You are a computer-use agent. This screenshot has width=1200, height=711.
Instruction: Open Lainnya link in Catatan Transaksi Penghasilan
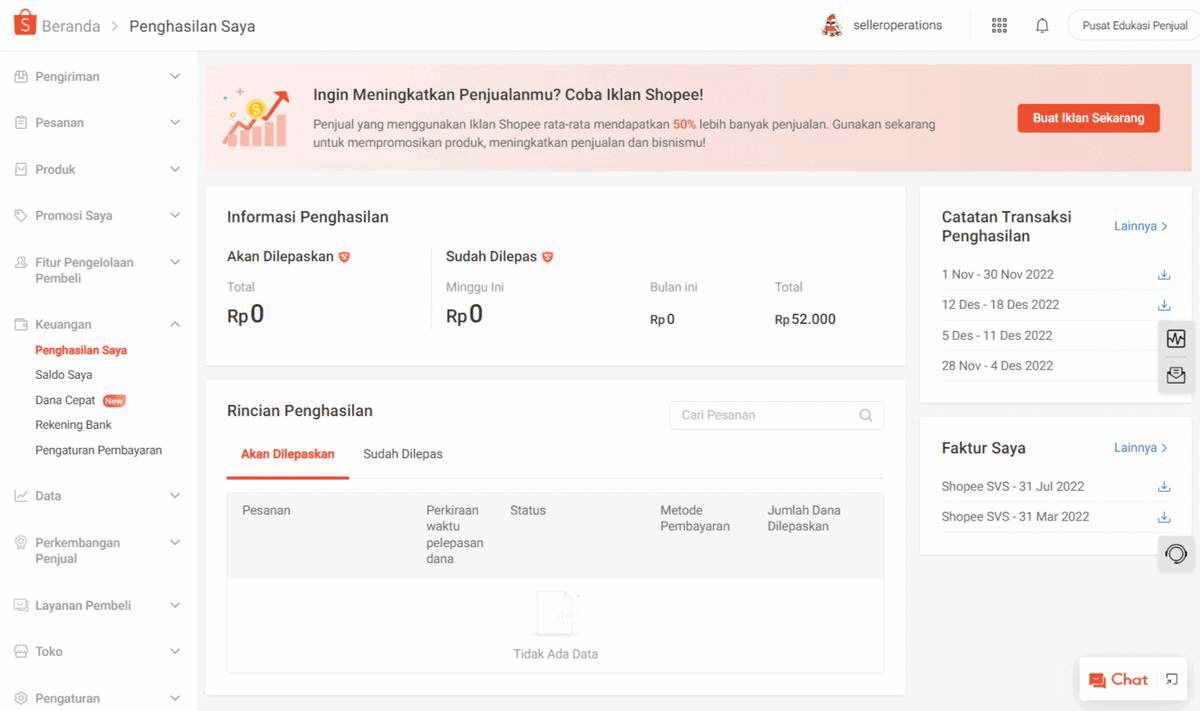(x=1140, y=226)
